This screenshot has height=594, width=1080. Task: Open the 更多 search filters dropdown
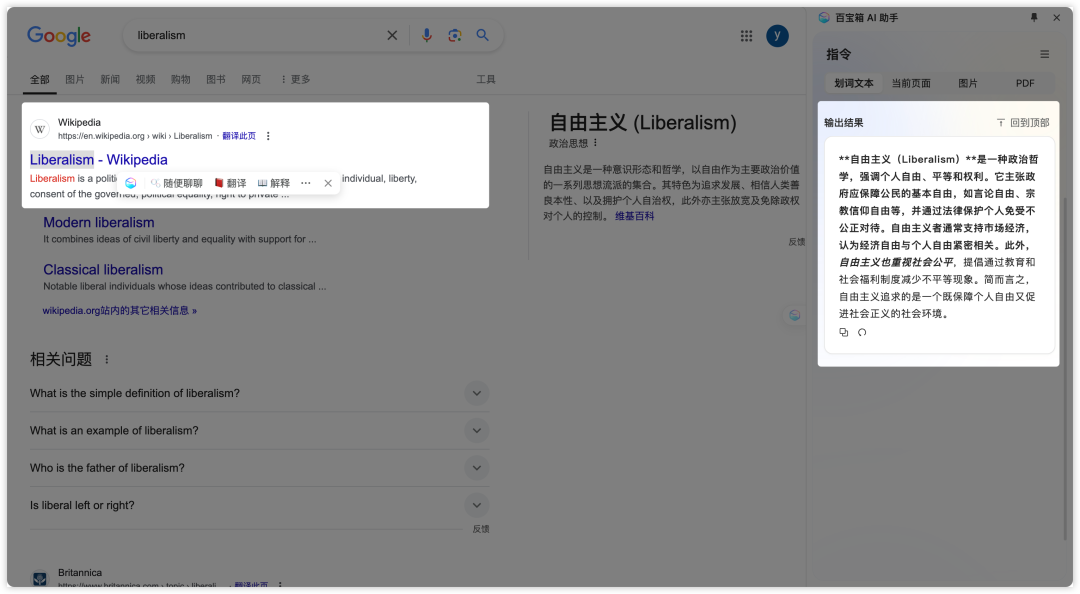tap(295, 80)
